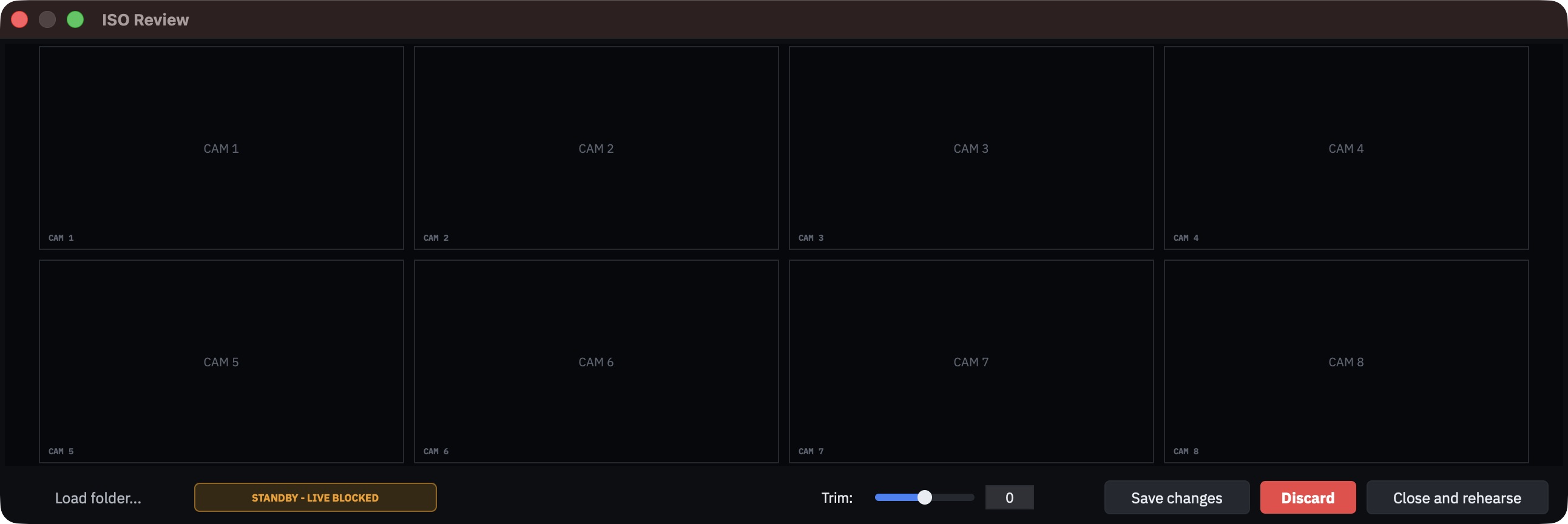
Task: Select the CAM 8 camera tile
Action: [1346, 361]
